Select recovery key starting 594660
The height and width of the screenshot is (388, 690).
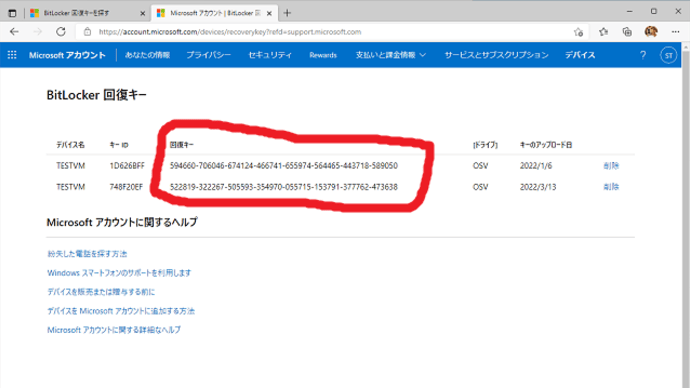tap(284, 165)
